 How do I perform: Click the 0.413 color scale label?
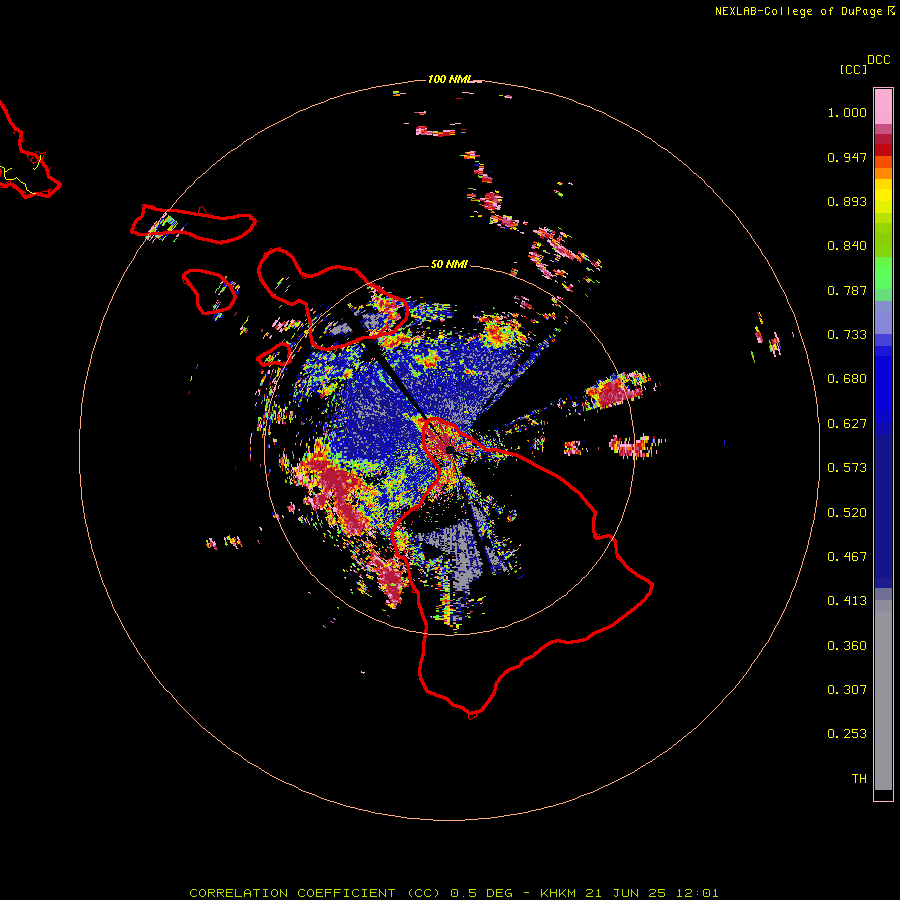tap(847, 601)
